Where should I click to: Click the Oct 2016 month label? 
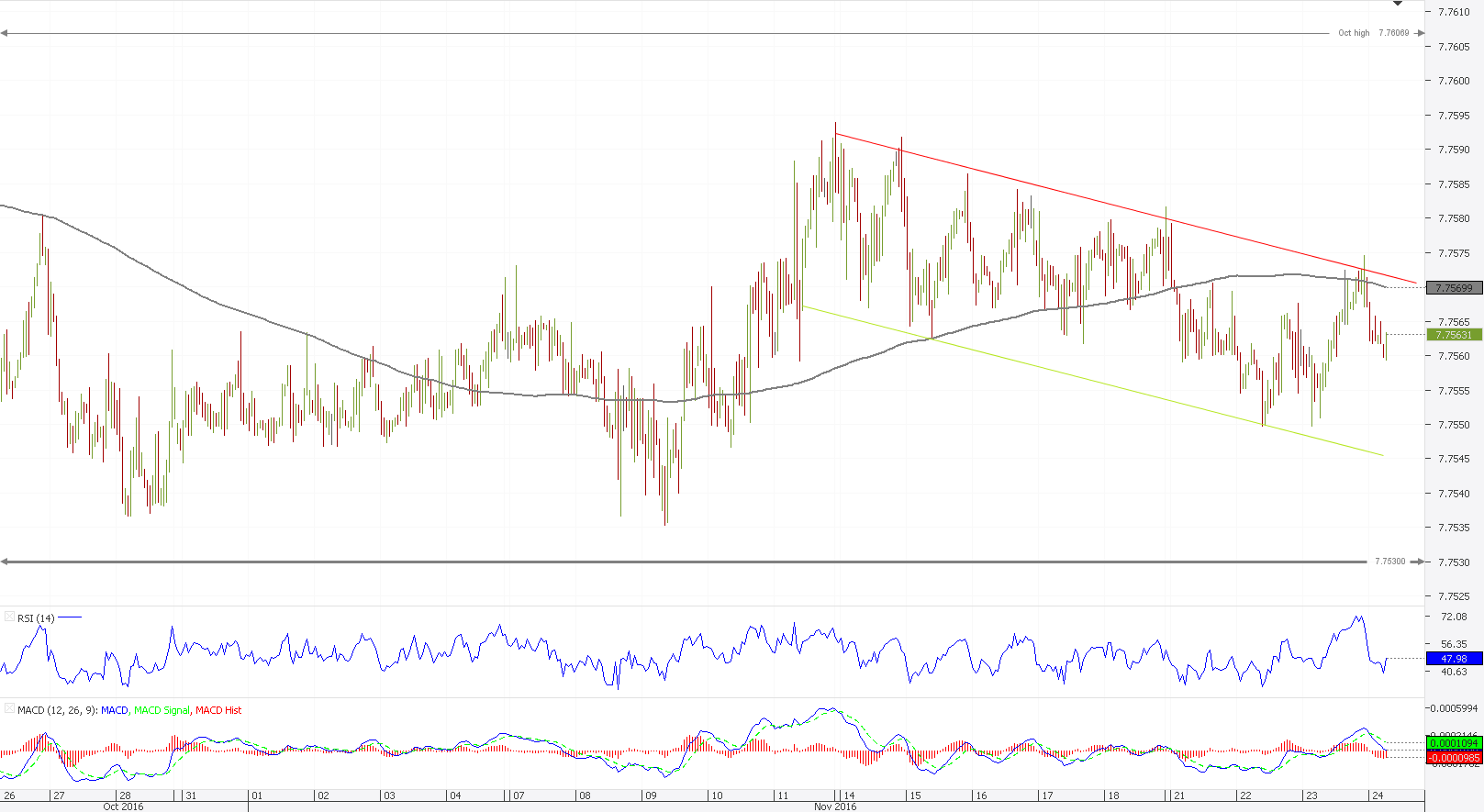click(x=123, y=806)
